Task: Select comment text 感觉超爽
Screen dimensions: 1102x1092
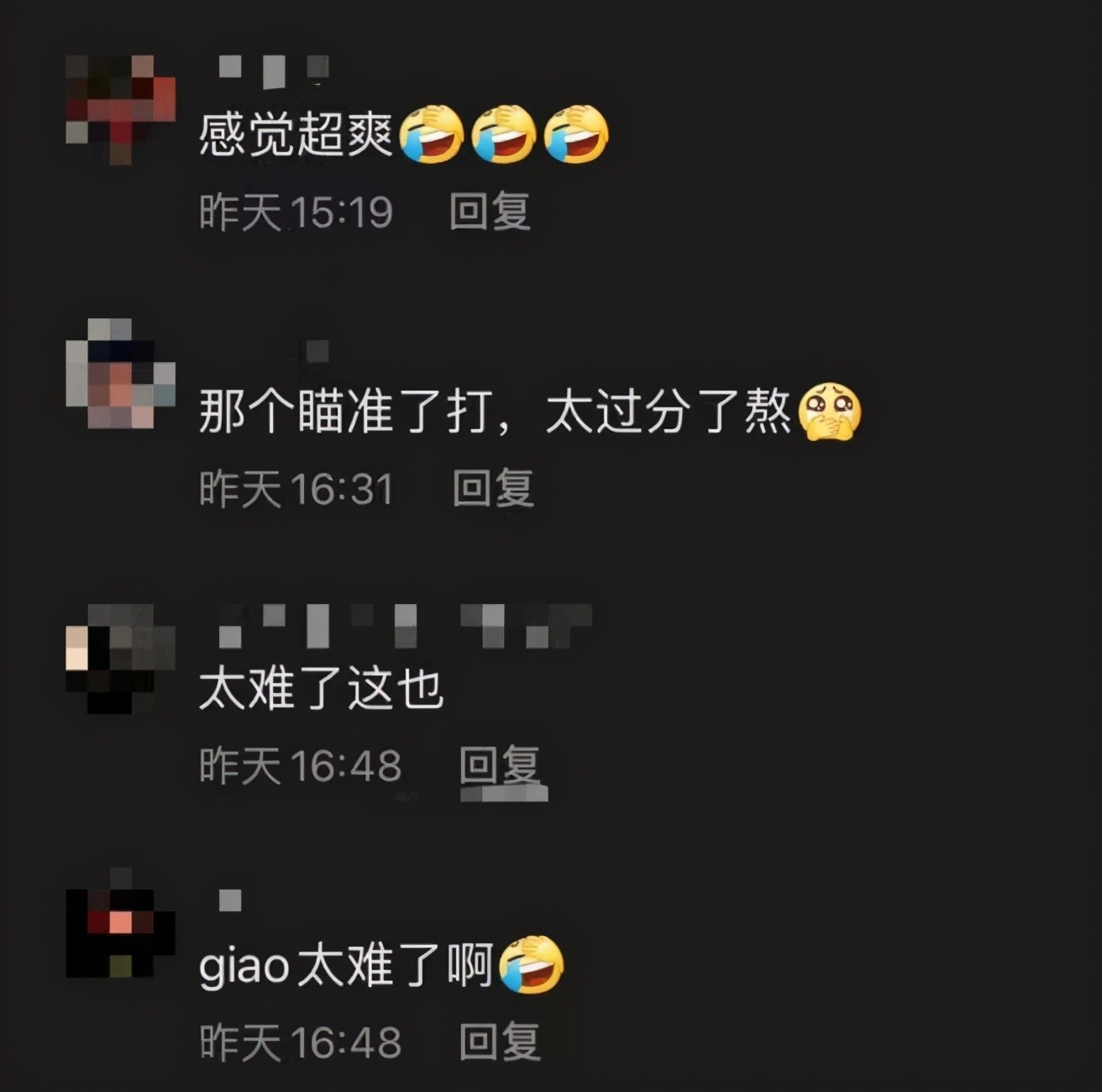Action: 296,134
